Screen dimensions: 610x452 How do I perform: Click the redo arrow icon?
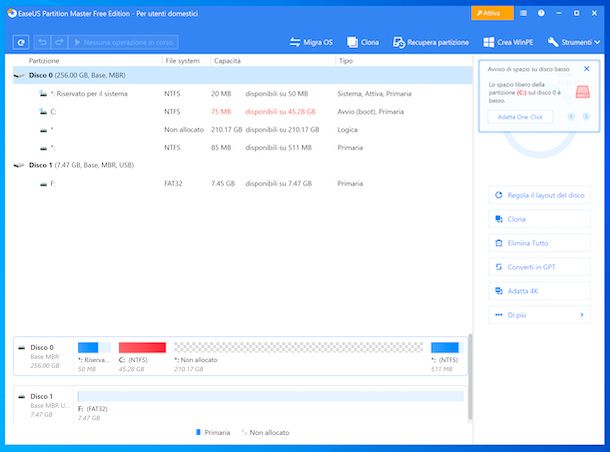[x=59, y=42]
